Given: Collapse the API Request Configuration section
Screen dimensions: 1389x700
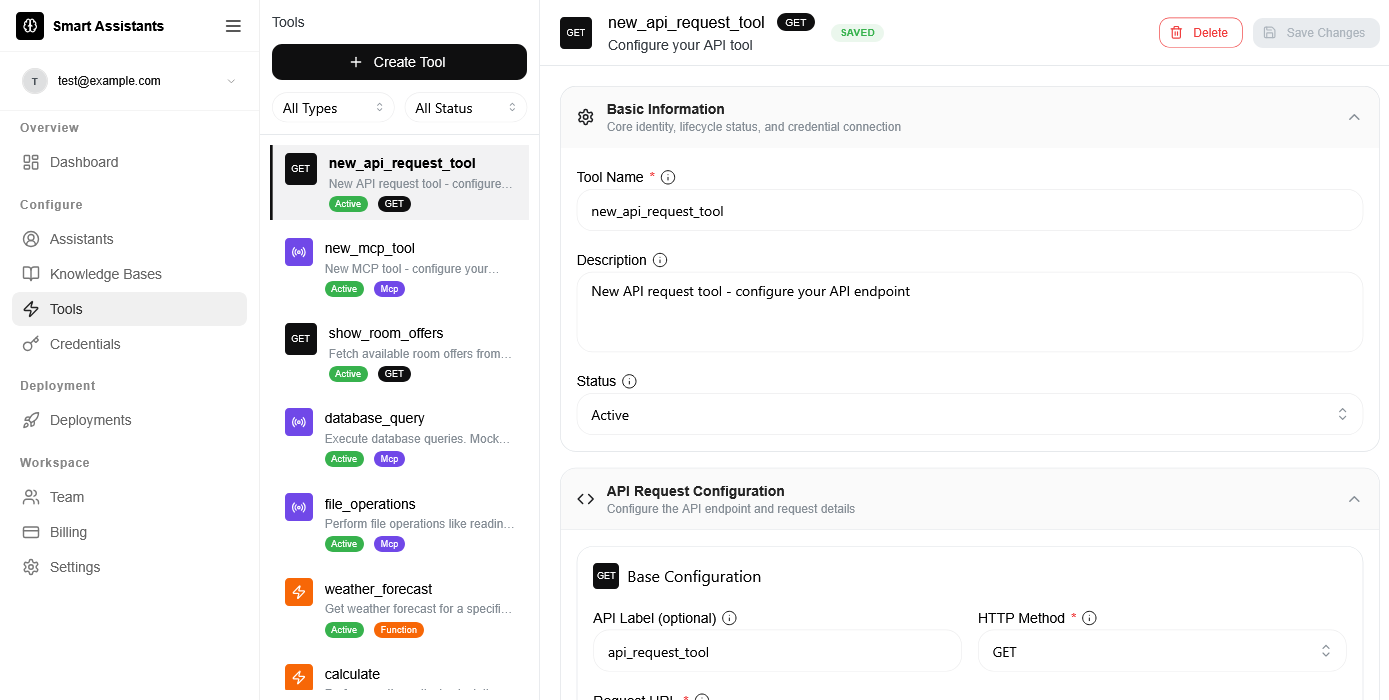Looking at the screenshot, I should (1354, 499).
